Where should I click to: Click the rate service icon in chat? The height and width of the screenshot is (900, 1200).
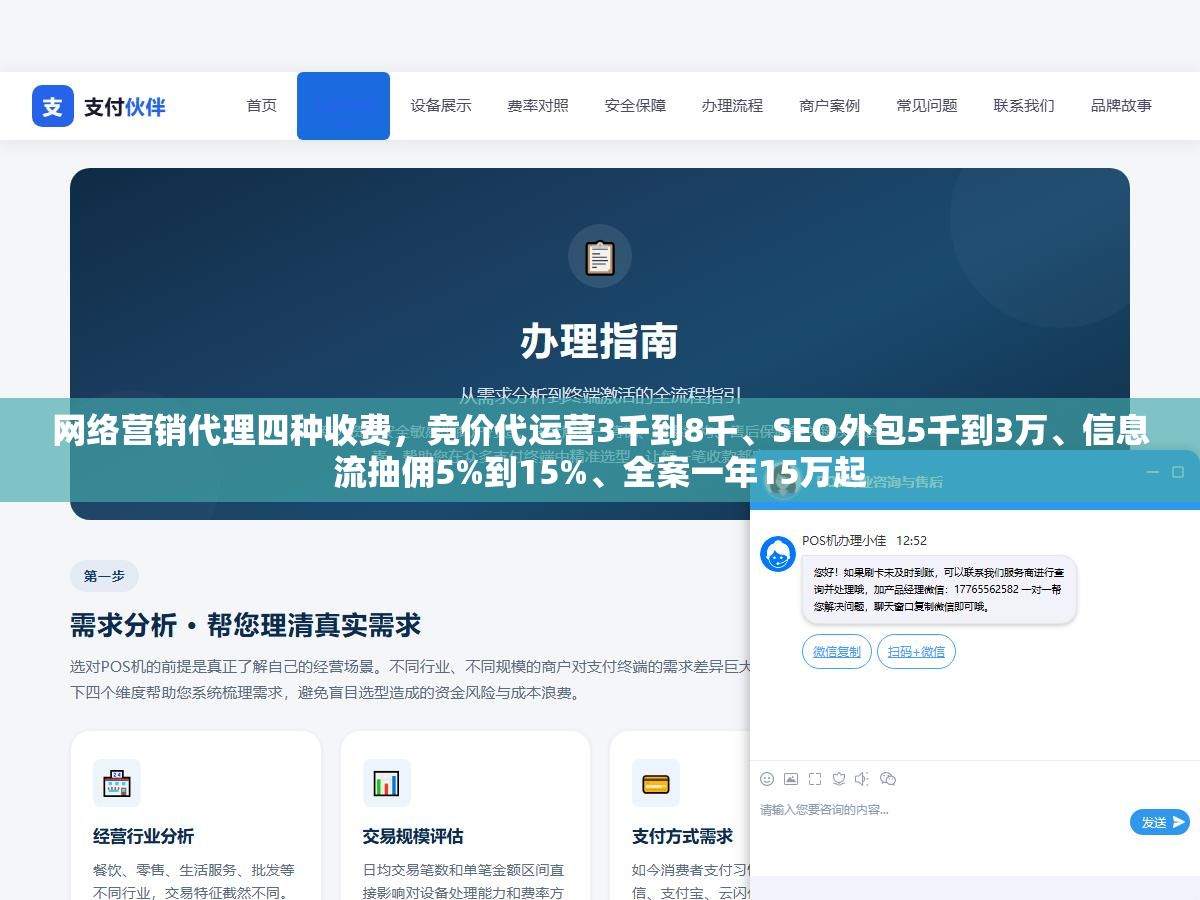839,779
